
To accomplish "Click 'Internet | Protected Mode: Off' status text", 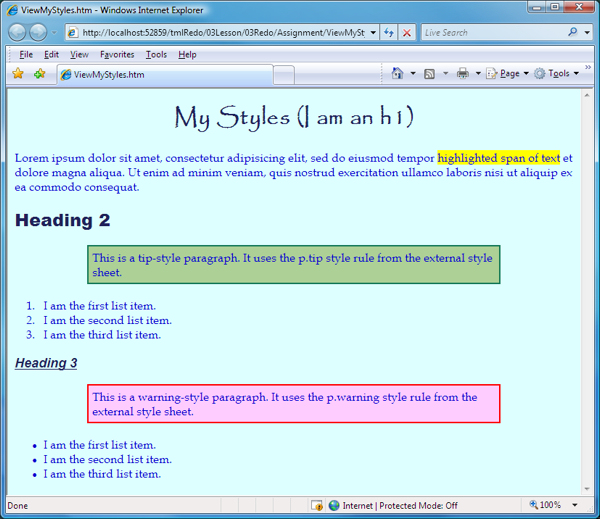I will pos(400,506).
